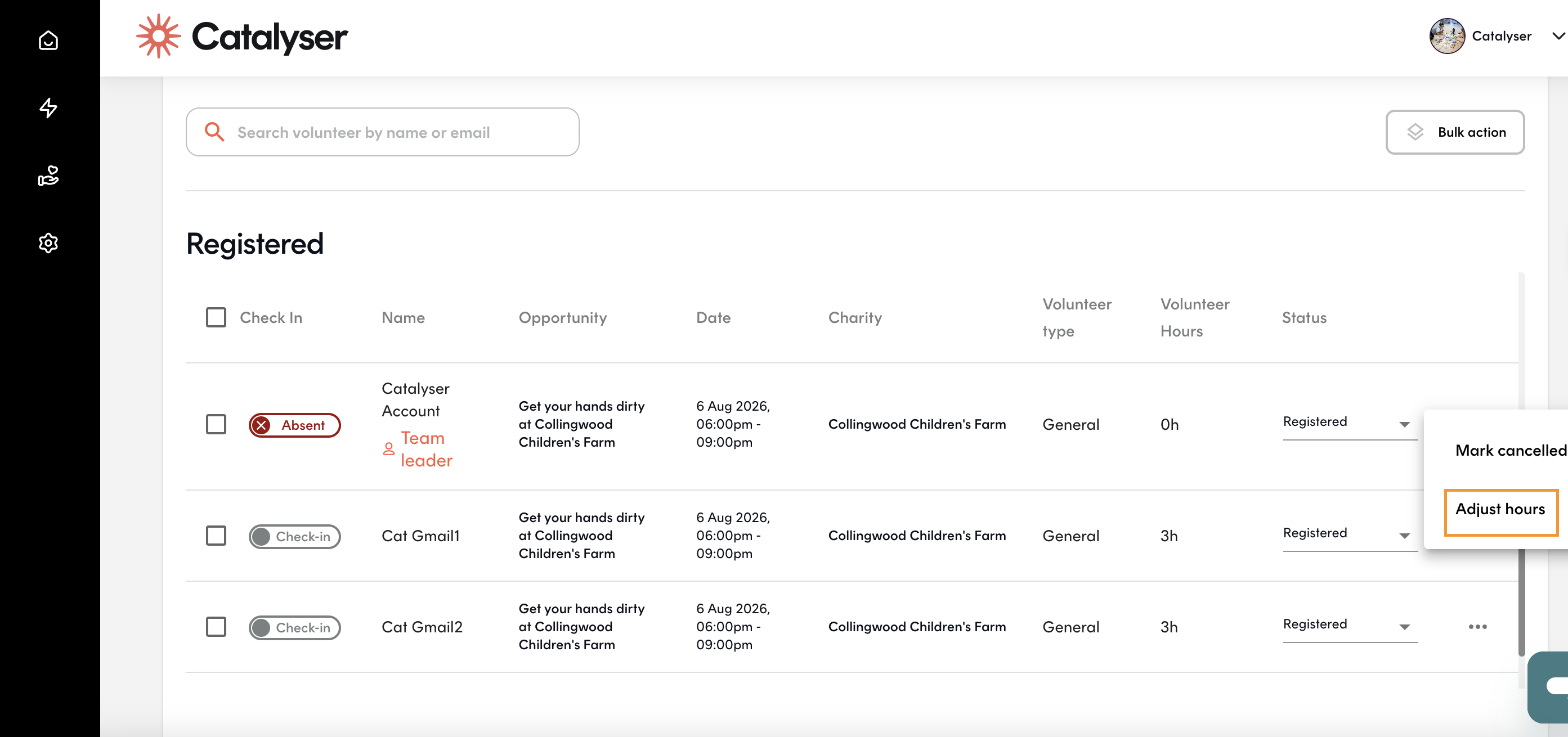Click Cat Gmail1's 6 Aug 2026 date
Image resolution: width=1568 pixels, height=737 pixels.
pos(733,536)
